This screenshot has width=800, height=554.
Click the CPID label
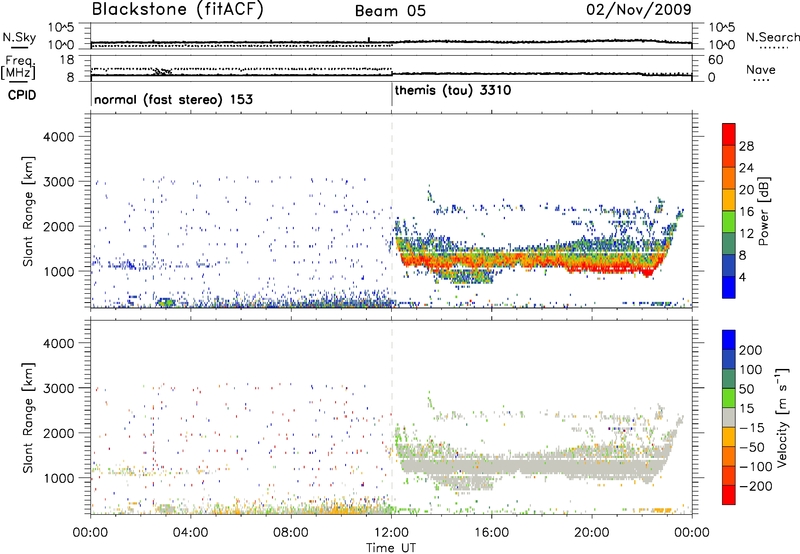coord(22,95)
